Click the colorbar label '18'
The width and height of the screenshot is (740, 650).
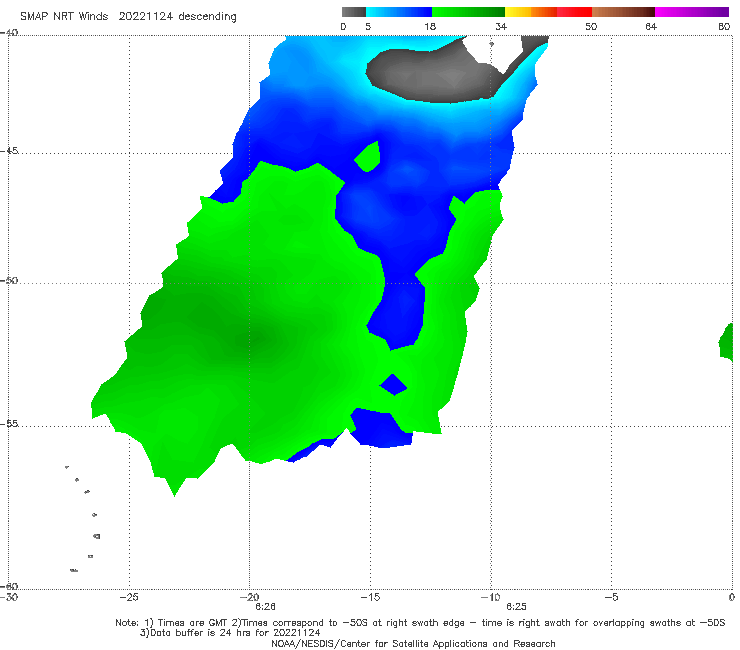(430, 27)
